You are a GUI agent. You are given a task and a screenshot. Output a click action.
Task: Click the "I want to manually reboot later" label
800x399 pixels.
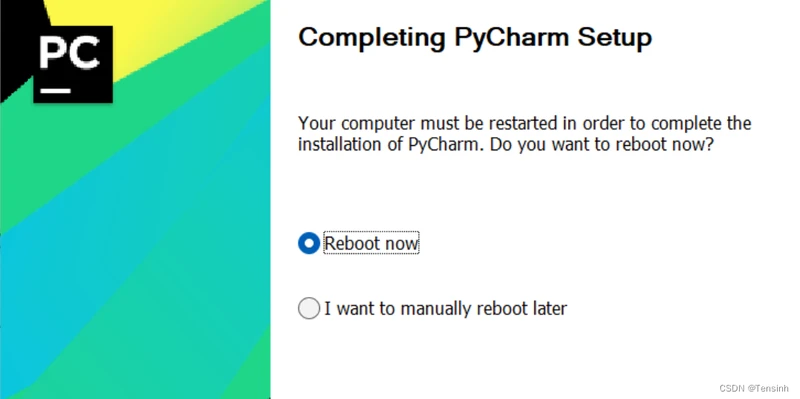click(445, 309)
